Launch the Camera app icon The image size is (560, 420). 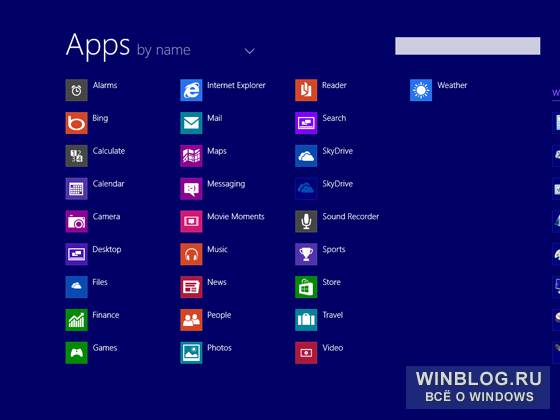pos(76,221)
